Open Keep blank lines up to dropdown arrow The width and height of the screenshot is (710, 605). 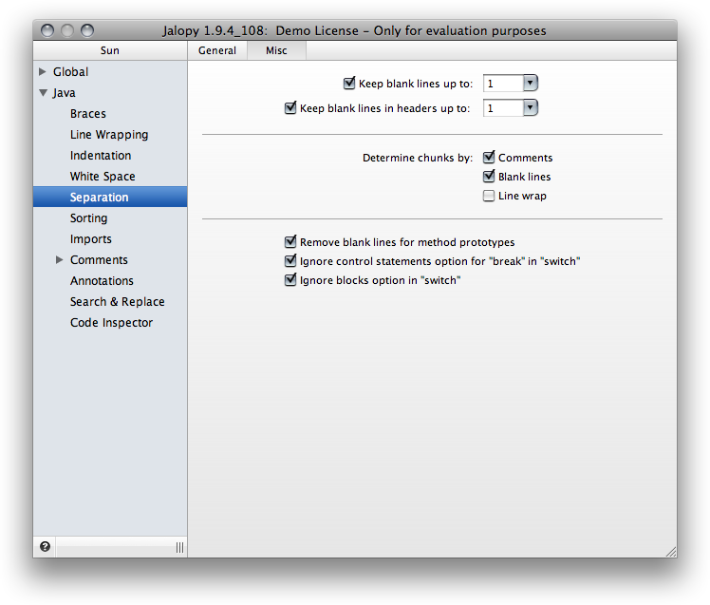(x=530, y=83)
